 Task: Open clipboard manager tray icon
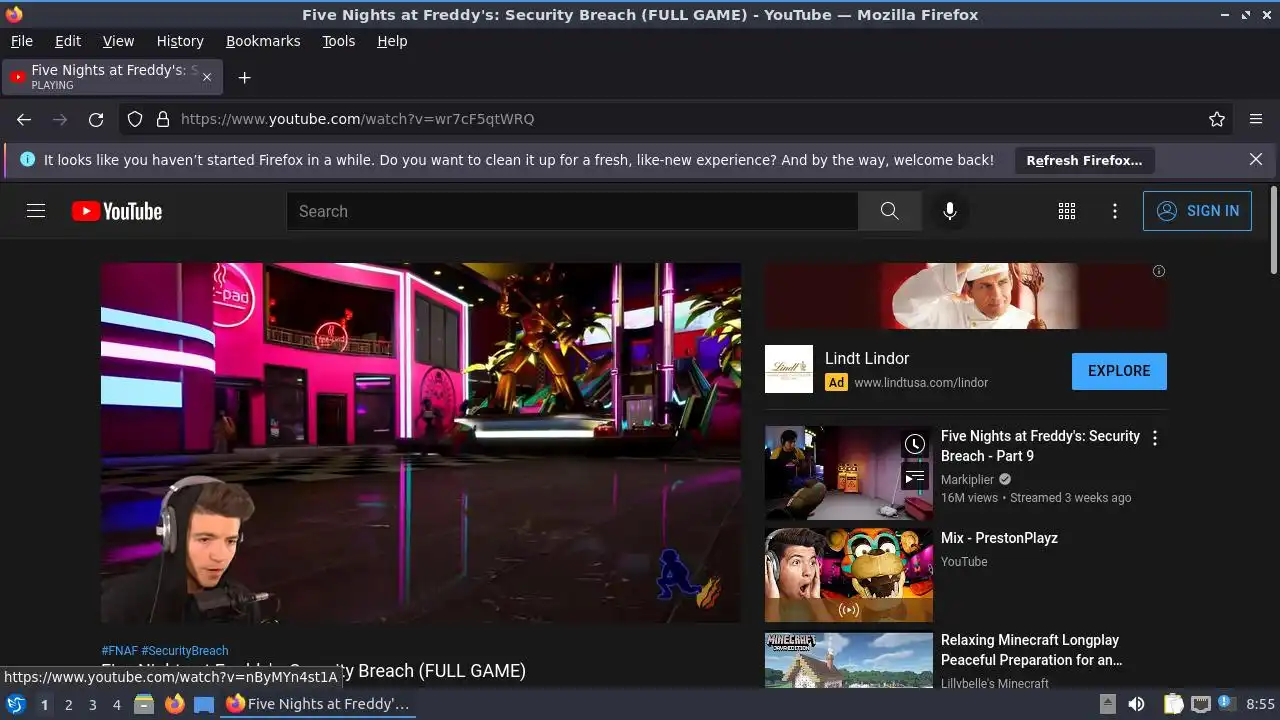point(1174,704)
